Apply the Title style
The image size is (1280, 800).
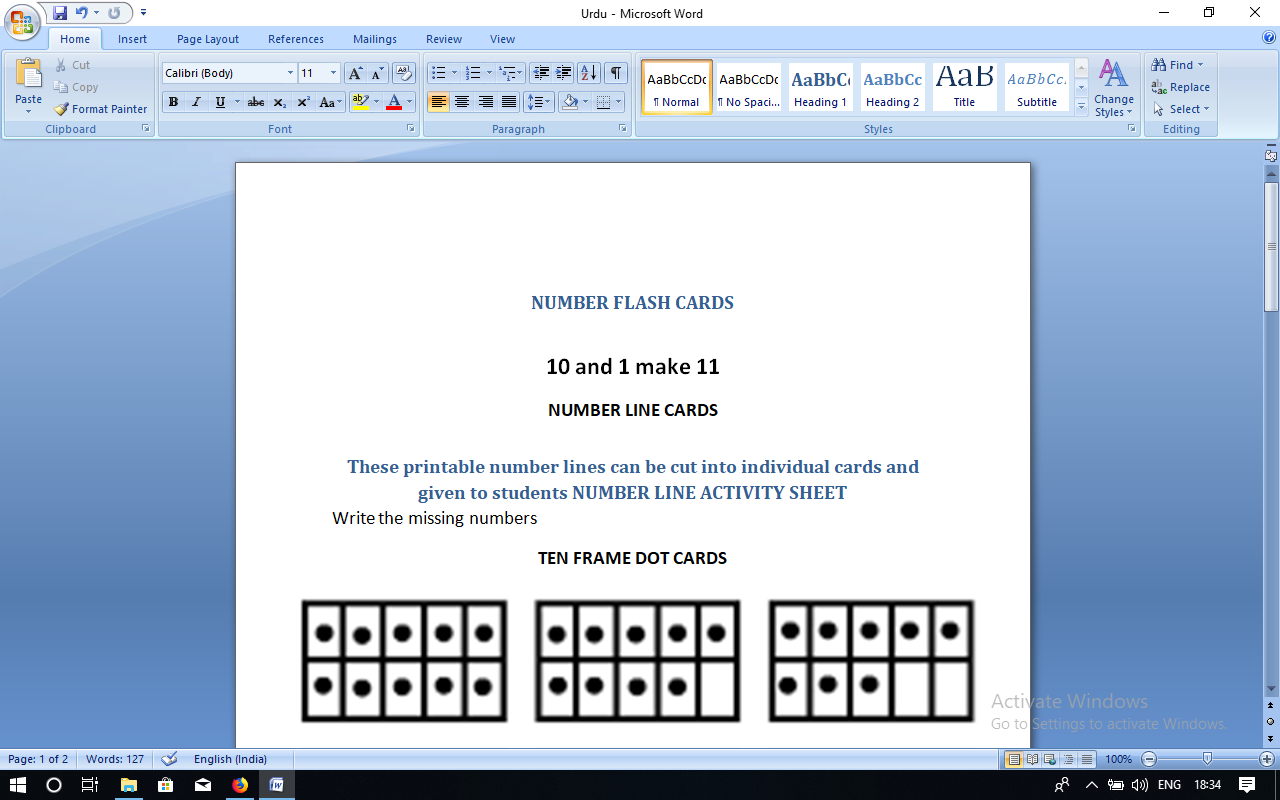click(964, 87)
